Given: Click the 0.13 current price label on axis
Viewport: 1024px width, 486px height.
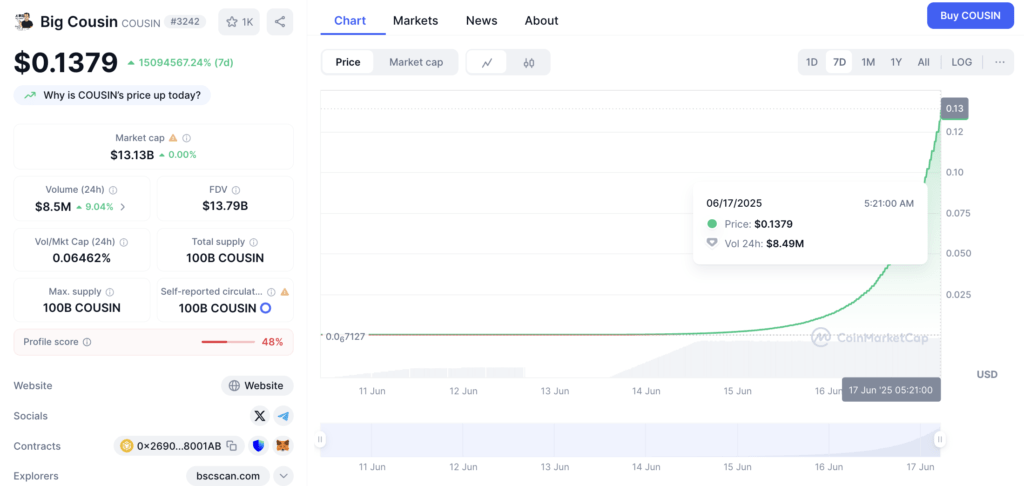Looking at the screenshot, I should coord(955,108).
